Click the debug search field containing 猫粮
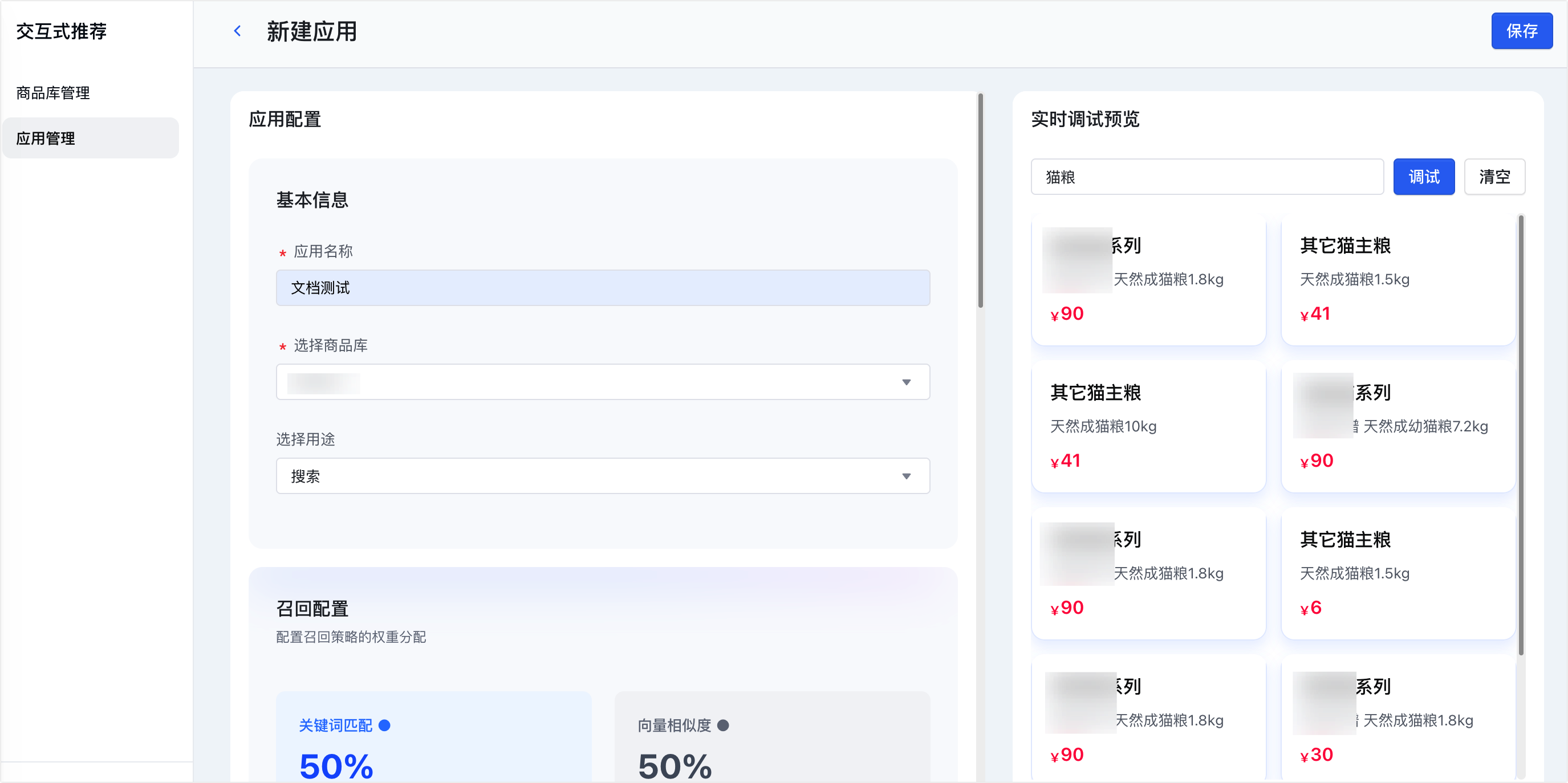The width and height of the screenshot is (1568, 783). point(1207,177)
